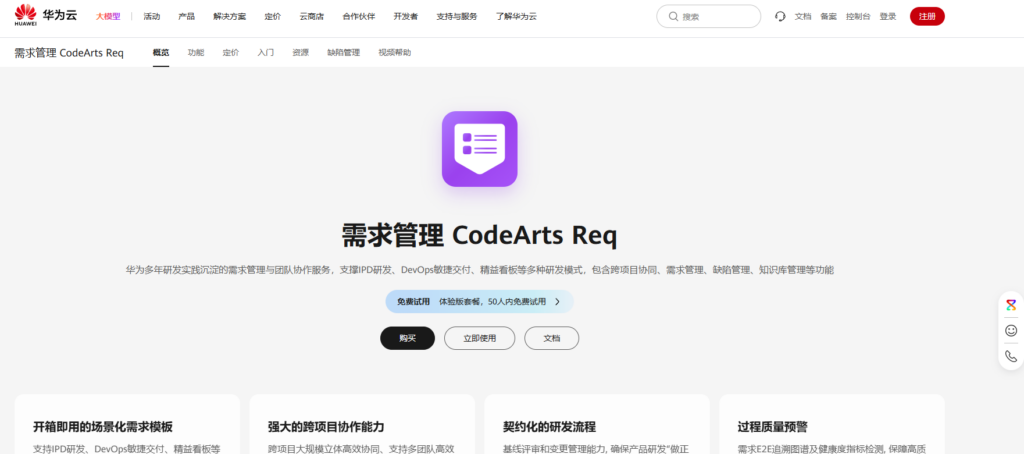The width and height of the screenshot is (1024, 454).
Task: Click the search magnifier icon
Action: click(x=673, y=16)
